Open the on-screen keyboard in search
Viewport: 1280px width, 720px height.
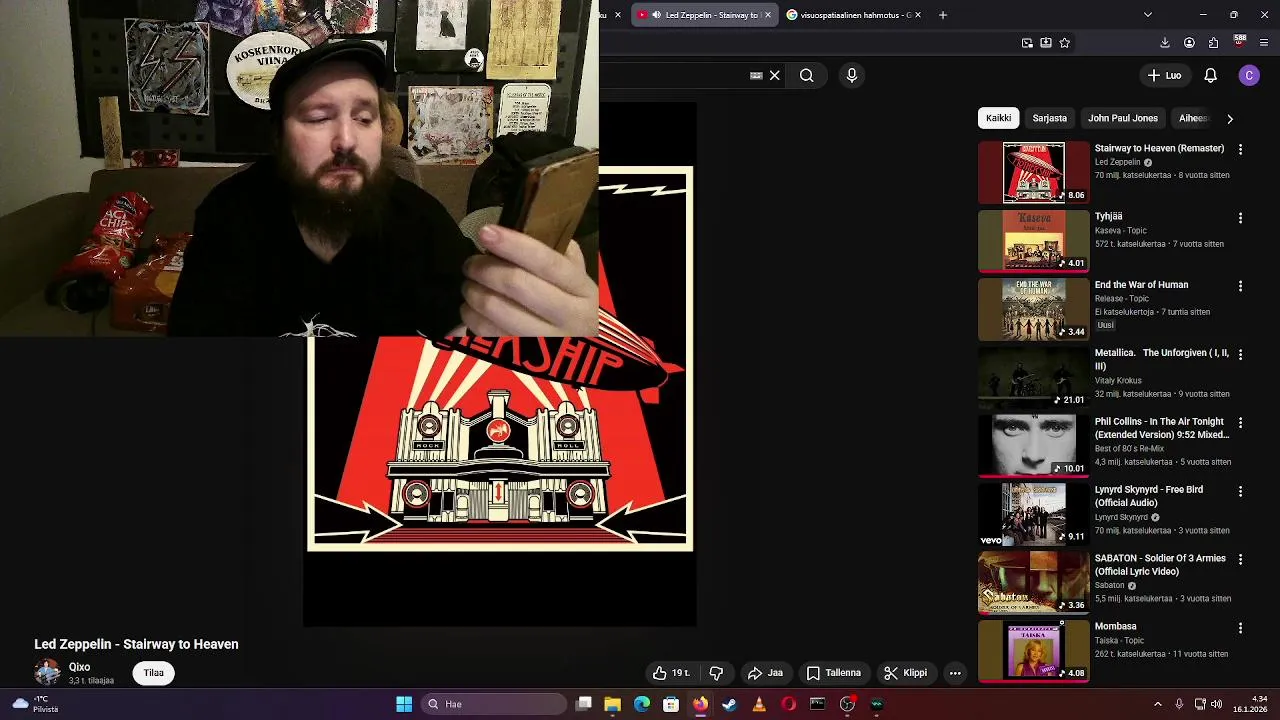(756, 75)
